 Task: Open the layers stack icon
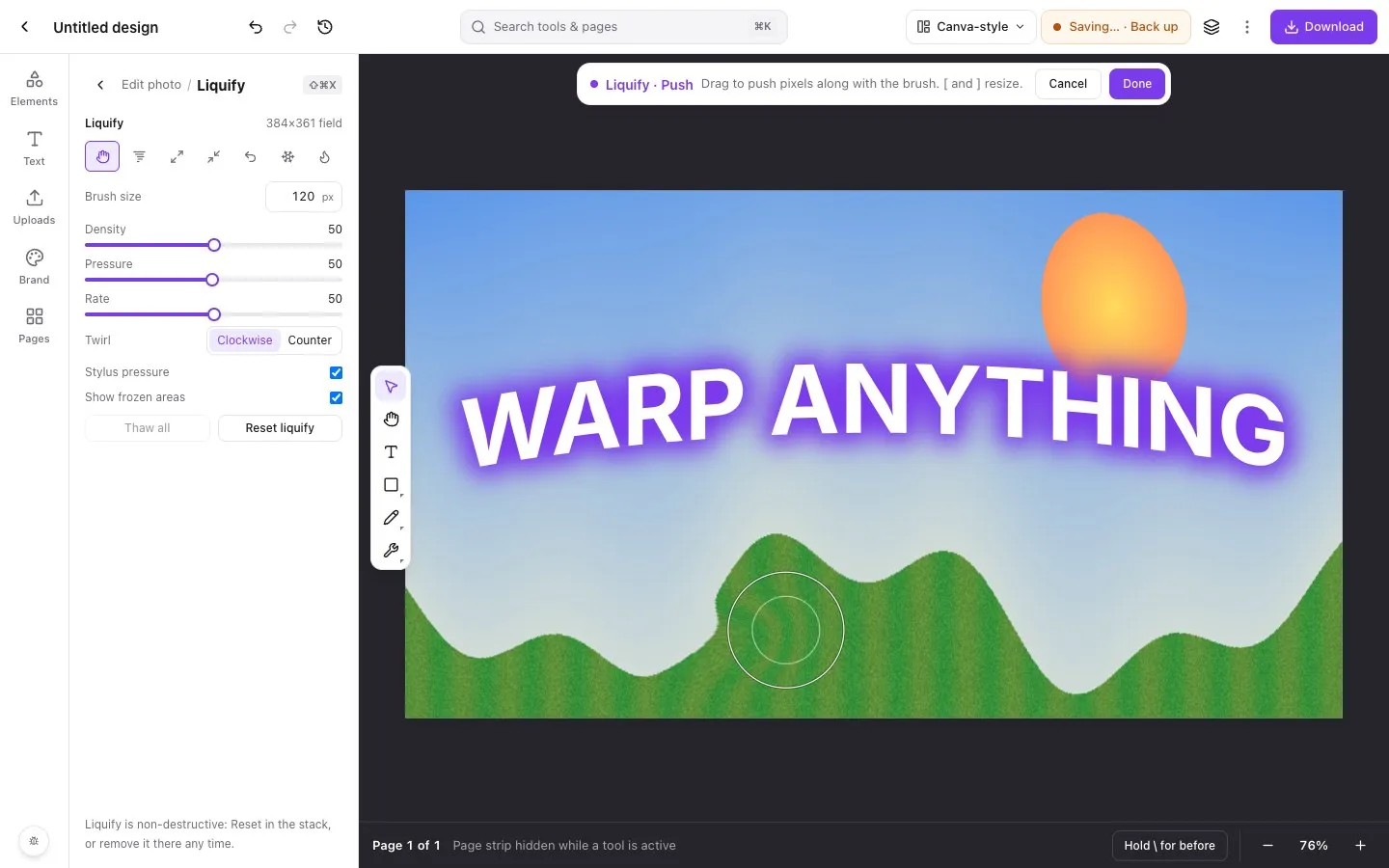coord(1212,27)
